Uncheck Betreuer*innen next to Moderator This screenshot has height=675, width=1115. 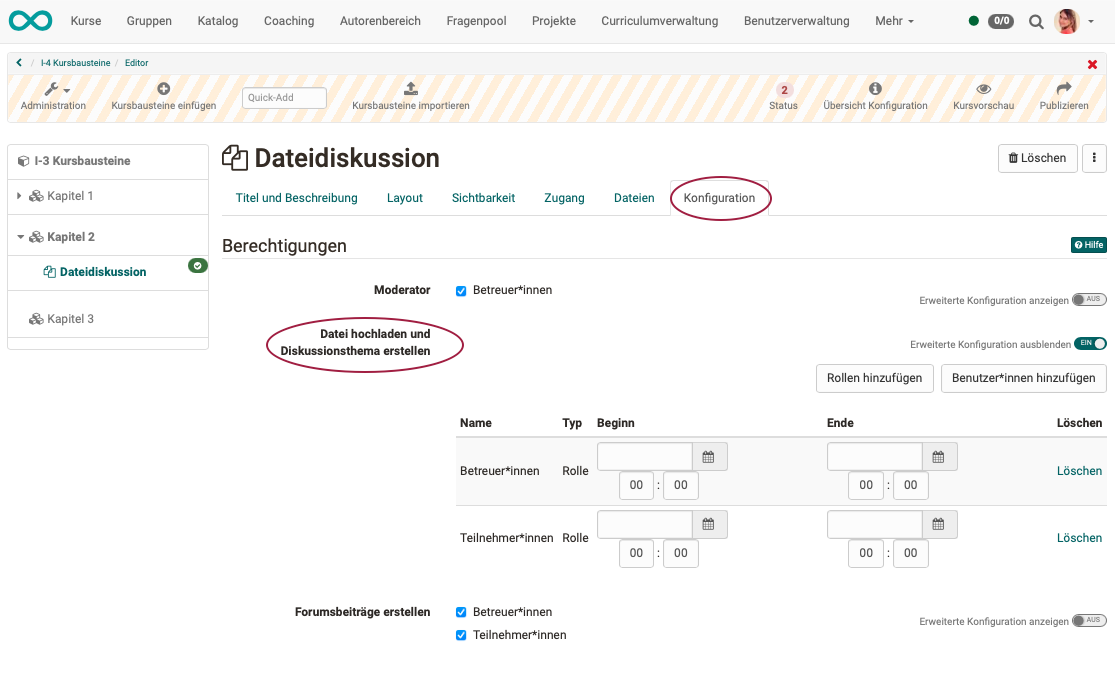461,290
